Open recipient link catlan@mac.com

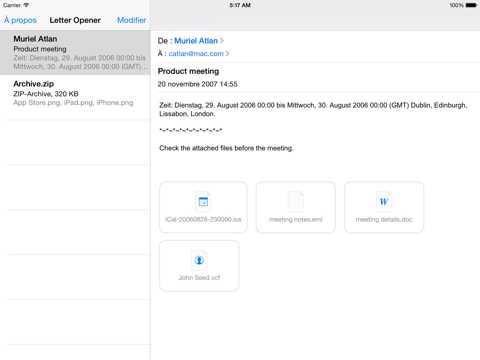click(x=196, y=53)
